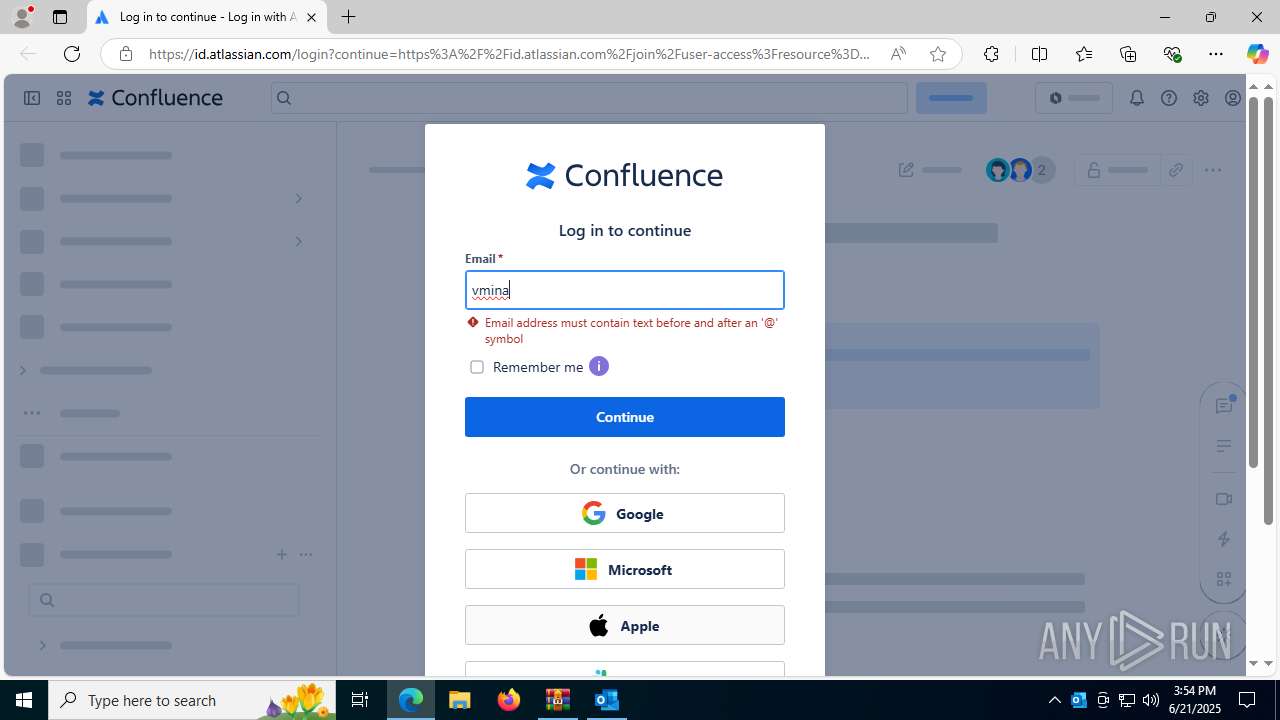
Task: Click the search magnifier in the Confluence header
Action: pos(284,98)
